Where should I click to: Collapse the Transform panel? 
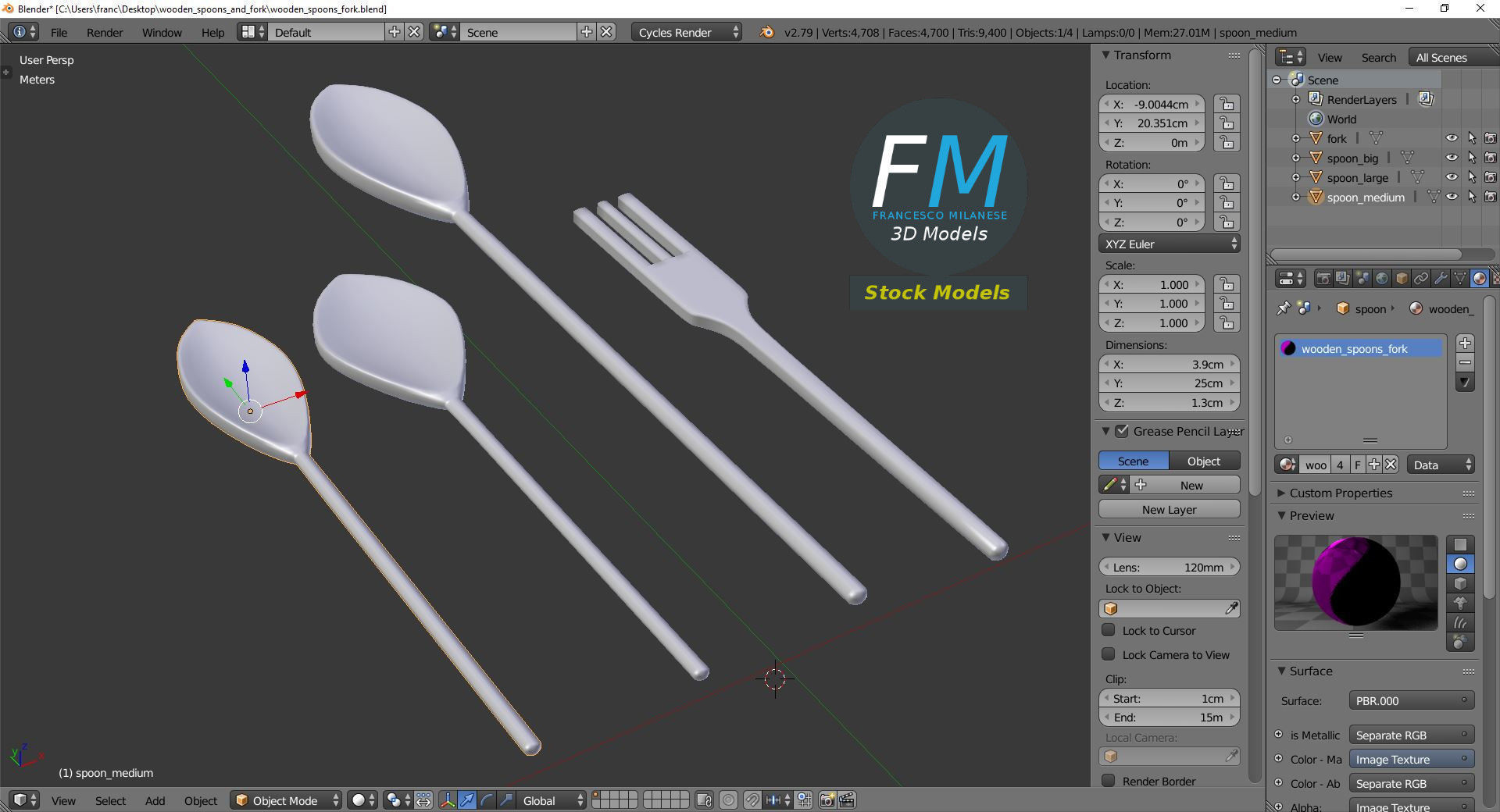coord(1105,55)
